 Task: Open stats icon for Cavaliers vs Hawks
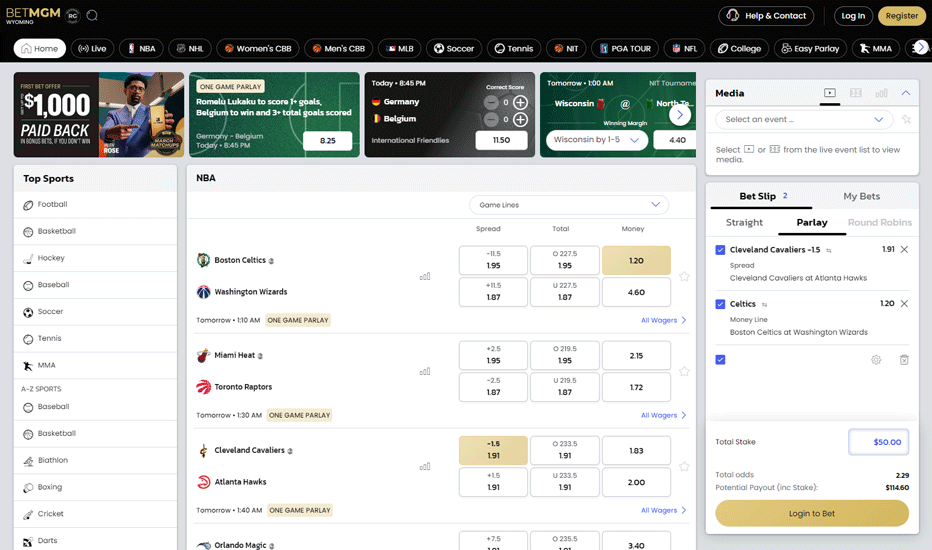[425, 467]
